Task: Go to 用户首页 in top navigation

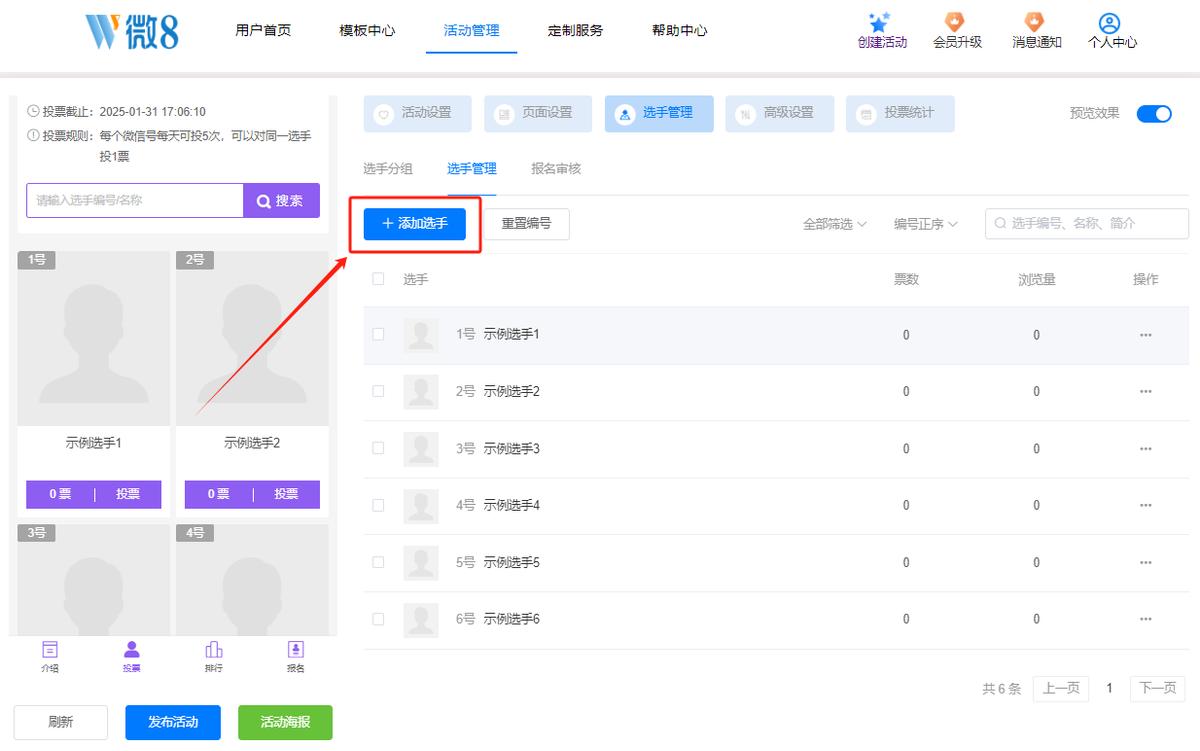Action: coord(263,30)
